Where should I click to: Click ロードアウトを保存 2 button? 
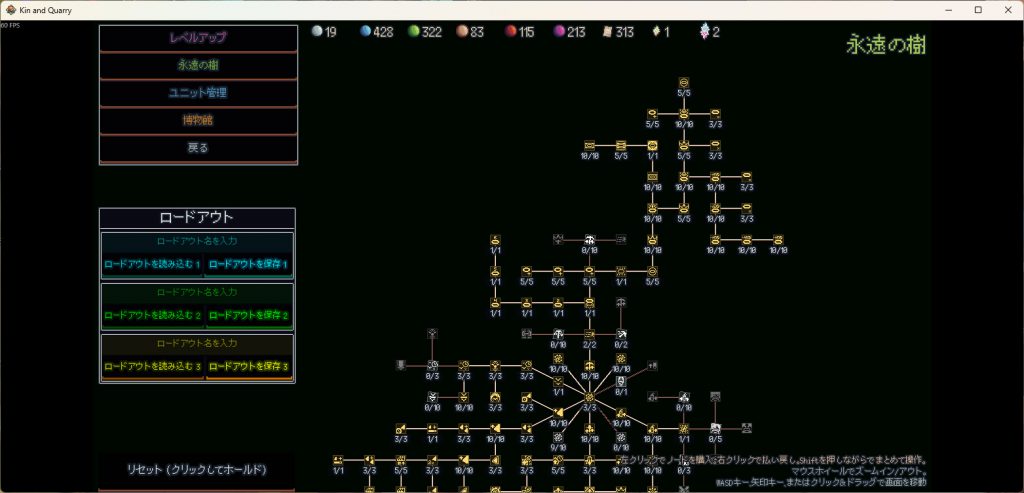point(248,316)
